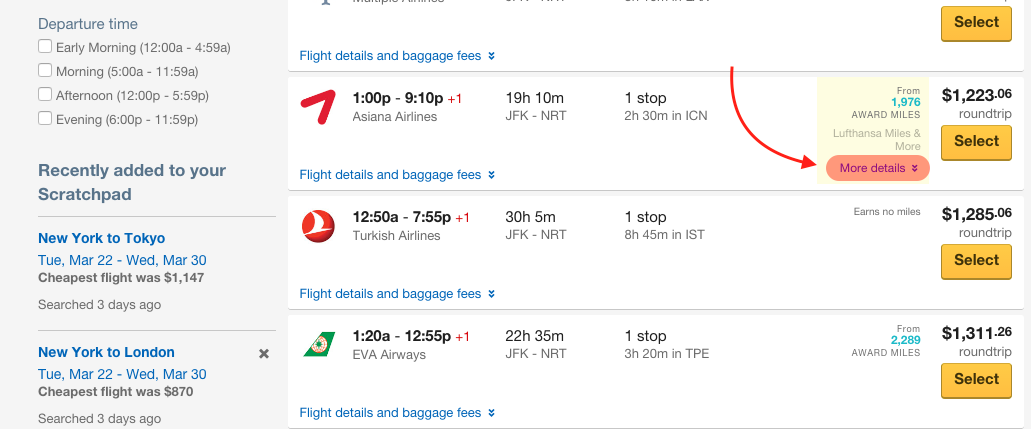Viewport: 1031px width, 429px height.
Task: Open the New York to Tokyo saved search
Action: tap(102, 238)
